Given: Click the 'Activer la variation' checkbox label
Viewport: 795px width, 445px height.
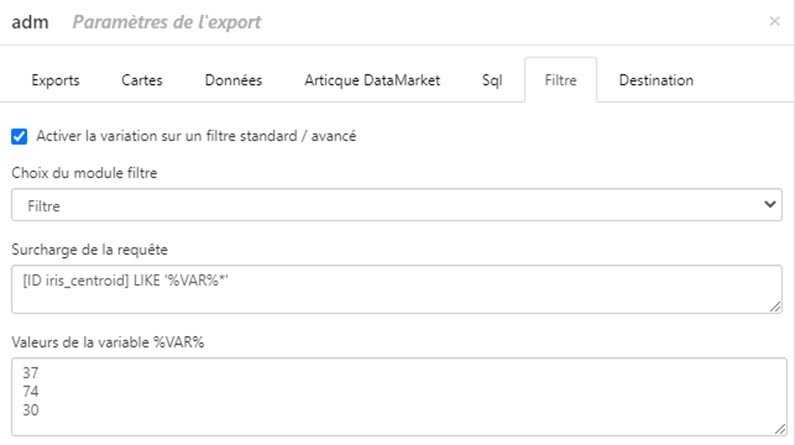Looking at the screenshot, I should tap(196, 136).
